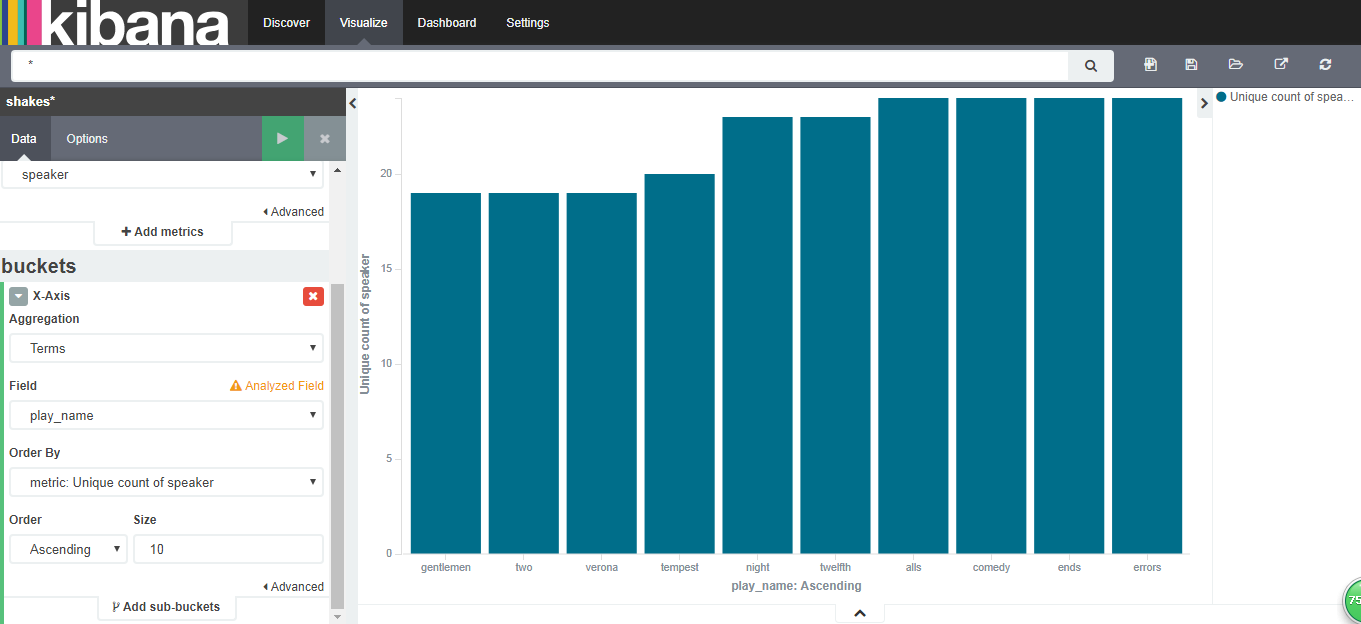Click the bar for alls

point(913,326)
